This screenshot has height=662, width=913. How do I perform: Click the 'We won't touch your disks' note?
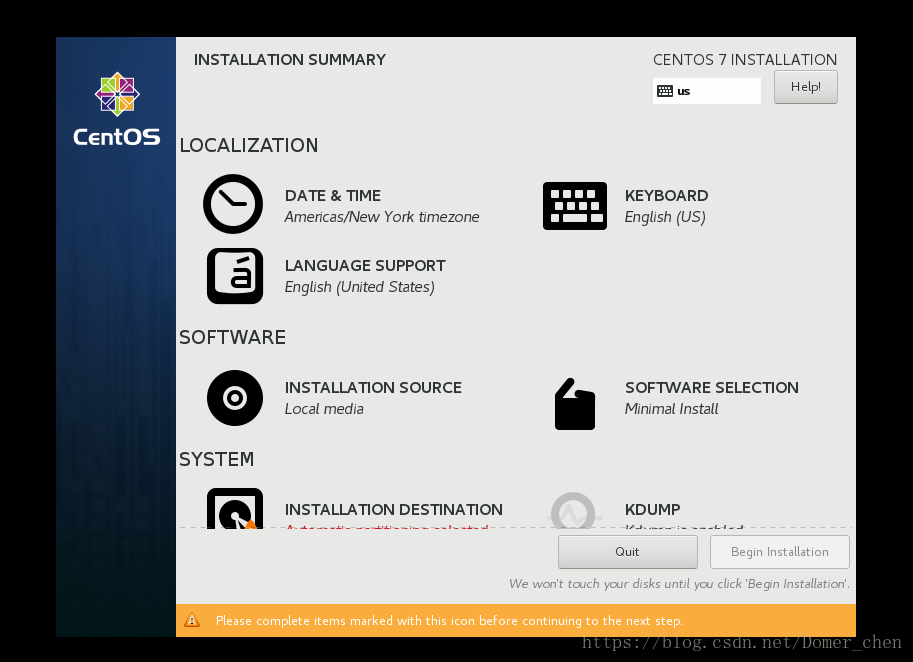point(680,583)
